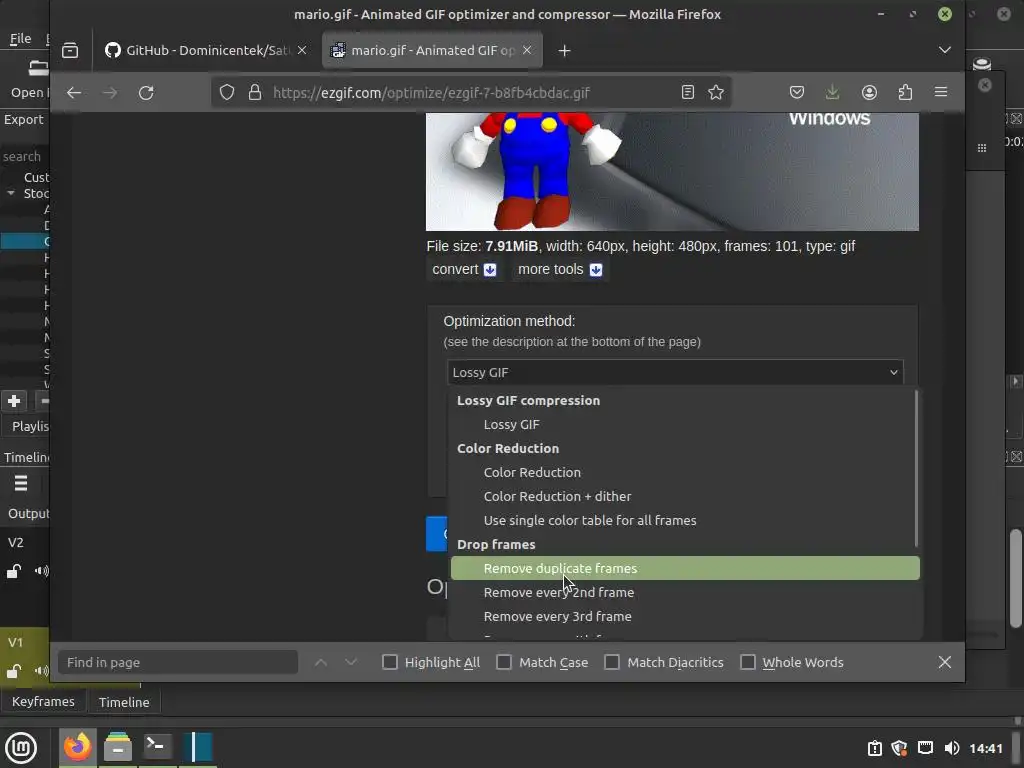This screenshot has height=768, width=1024.
Task: Select Color Reduction + dither option
Action: point(685,496)
